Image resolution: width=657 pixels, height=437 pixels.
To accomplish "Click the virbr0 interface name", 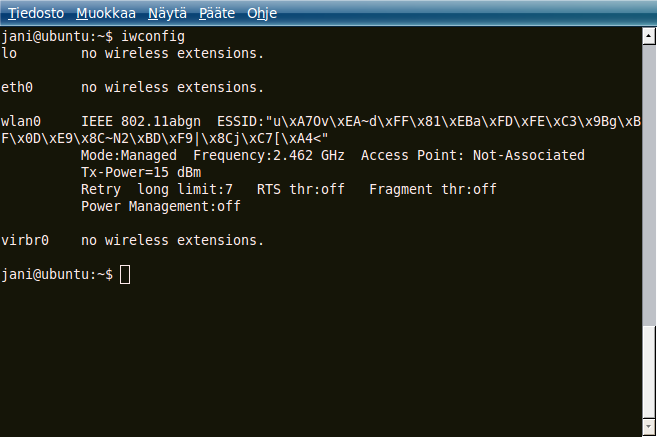I will (x=25, y=240).
